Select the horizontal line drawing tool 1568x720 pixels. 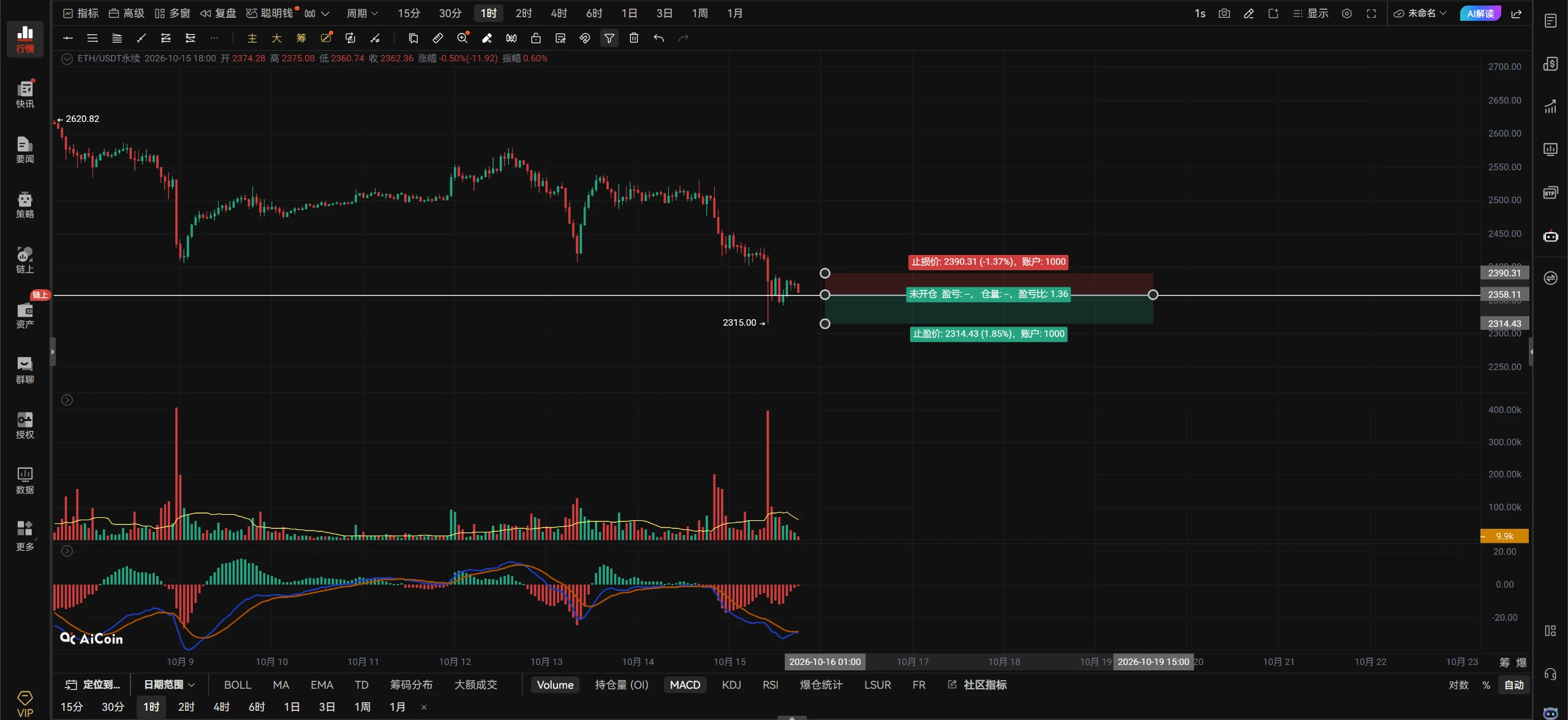[x=68, y=38]
